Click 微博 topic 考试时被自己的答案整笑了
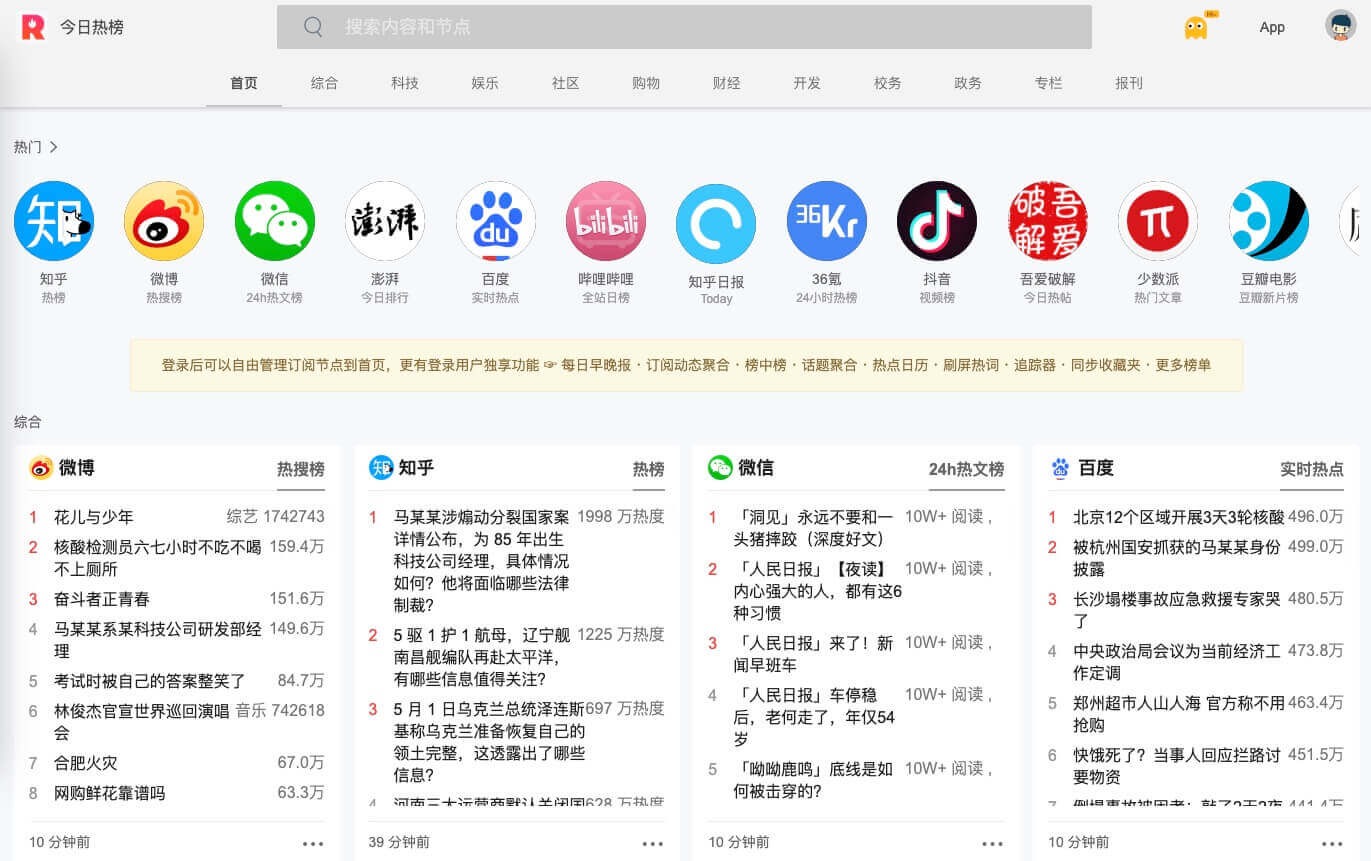Viewport: 1371px width, 861px height. (x=150, y=681)
